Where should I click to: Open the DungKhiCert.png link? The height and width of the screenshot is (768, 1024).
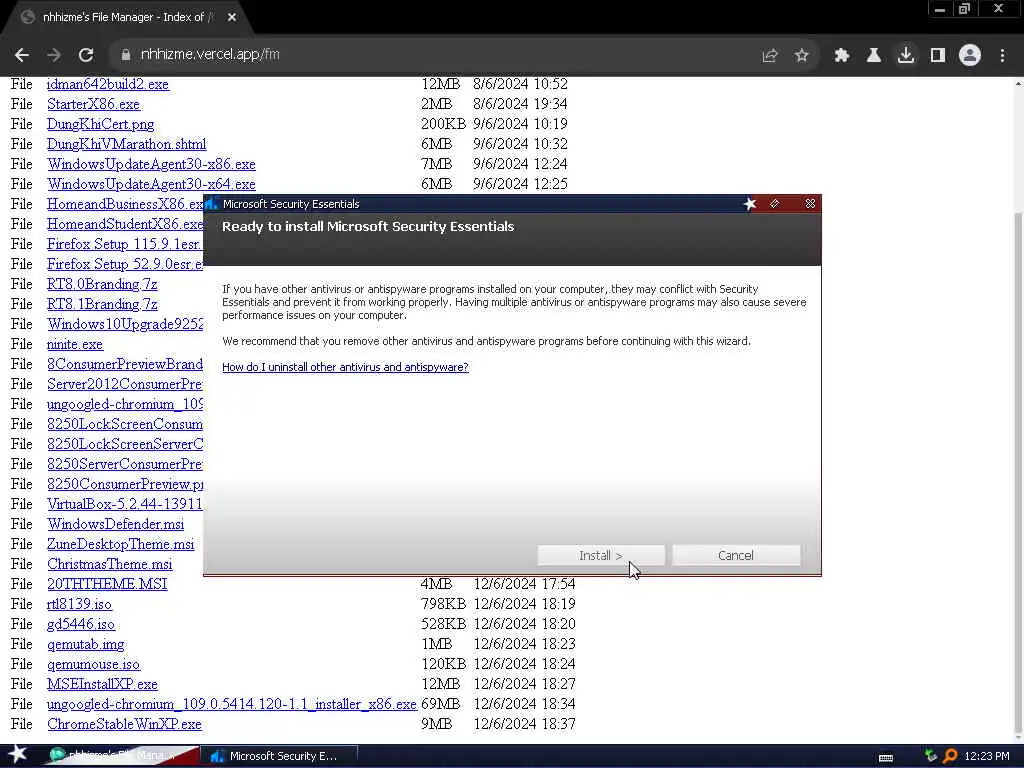pos(101,125)
